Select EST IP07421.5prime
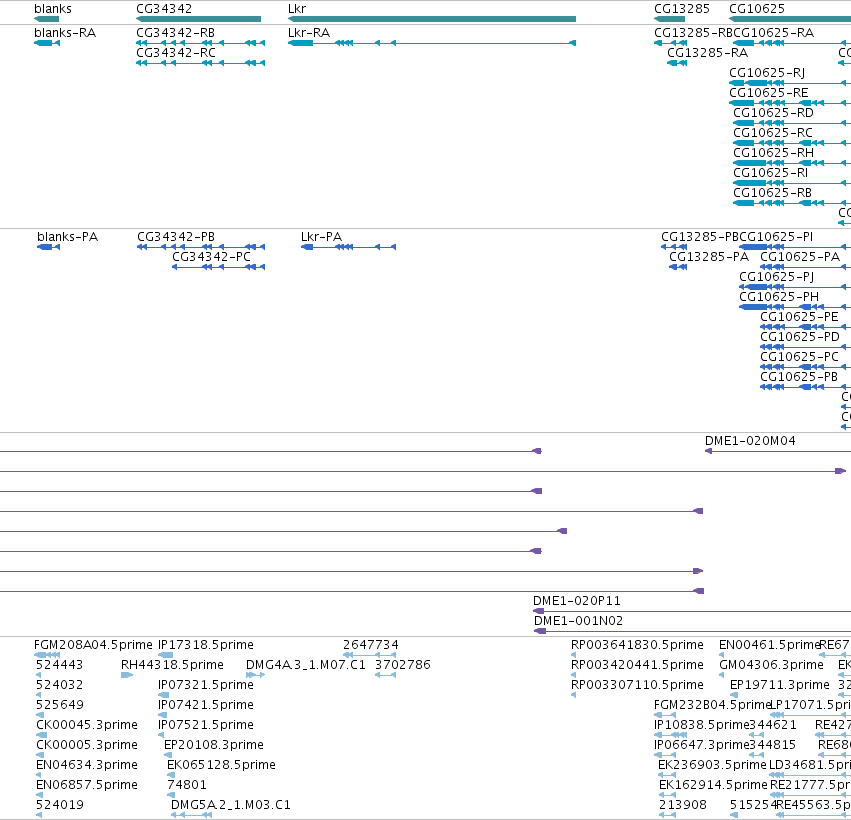The height and width of the screenshot is (820, 851). [206, 705]
